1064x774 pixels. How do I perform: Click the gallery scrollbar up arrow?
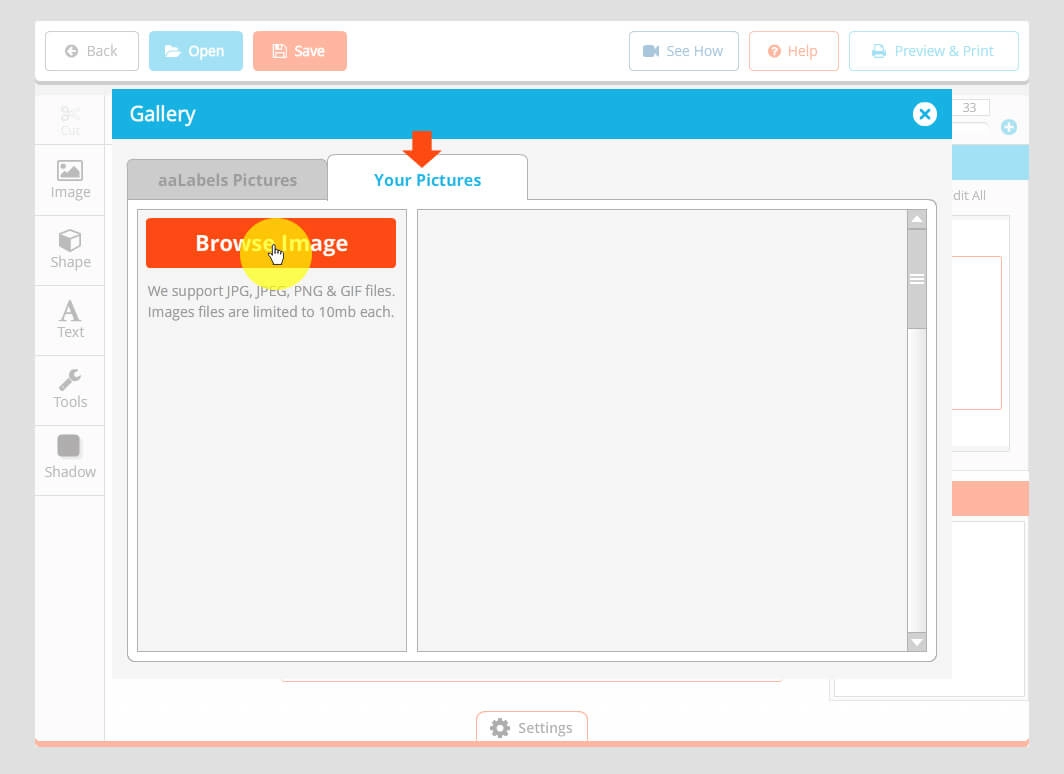tap(917, 219)
